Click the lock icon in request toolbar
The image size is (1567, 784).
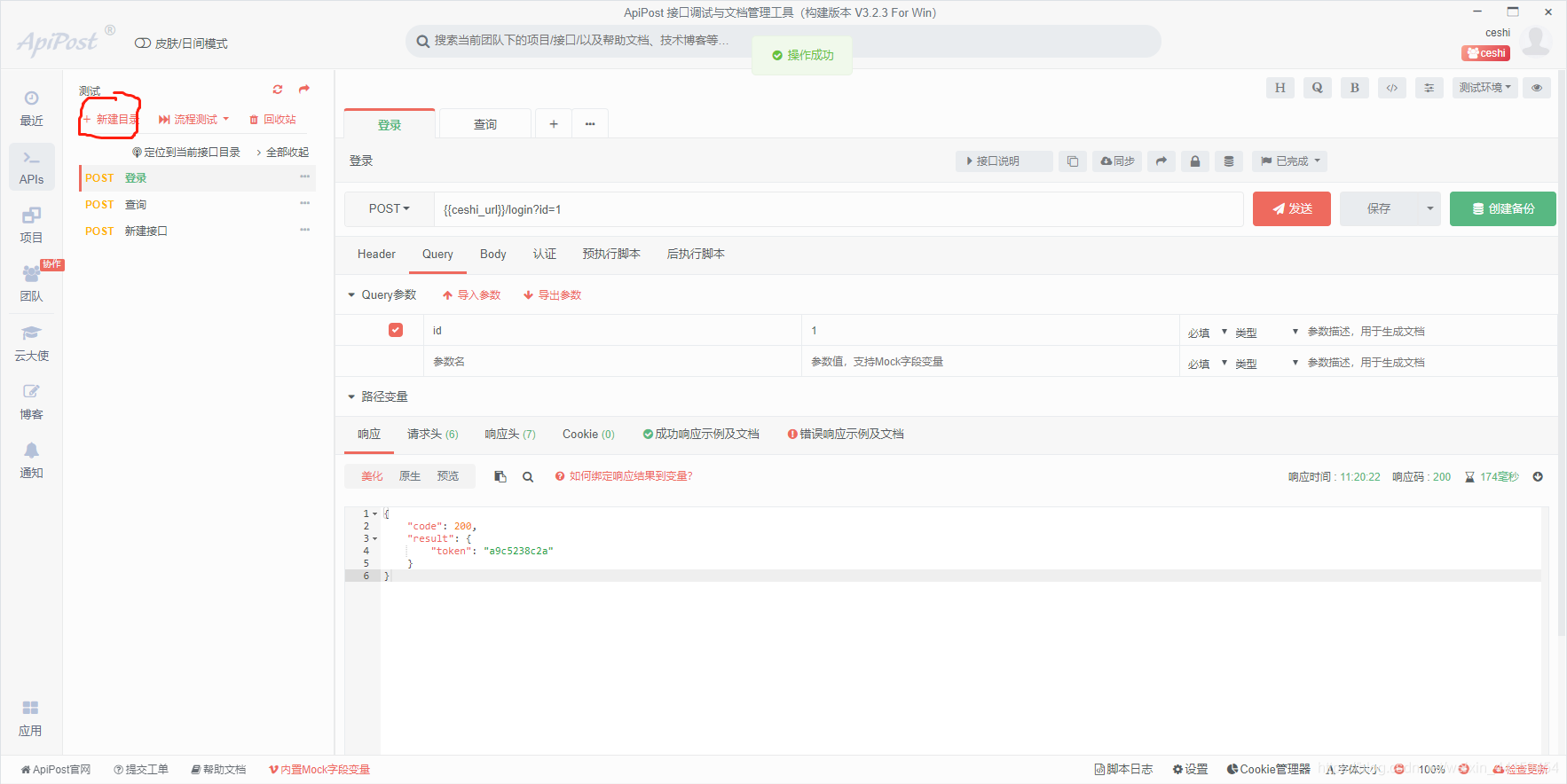1194,161
